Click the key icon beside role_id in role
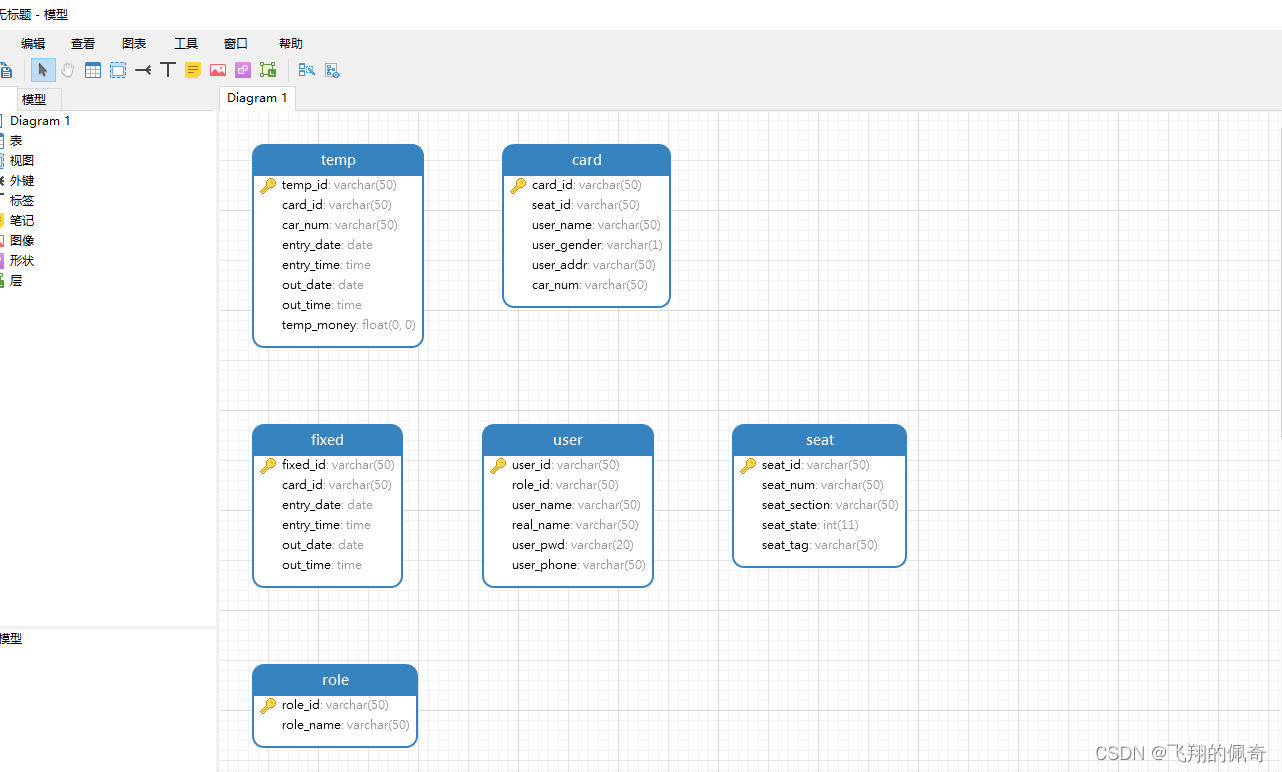 (x=268, y=705)
